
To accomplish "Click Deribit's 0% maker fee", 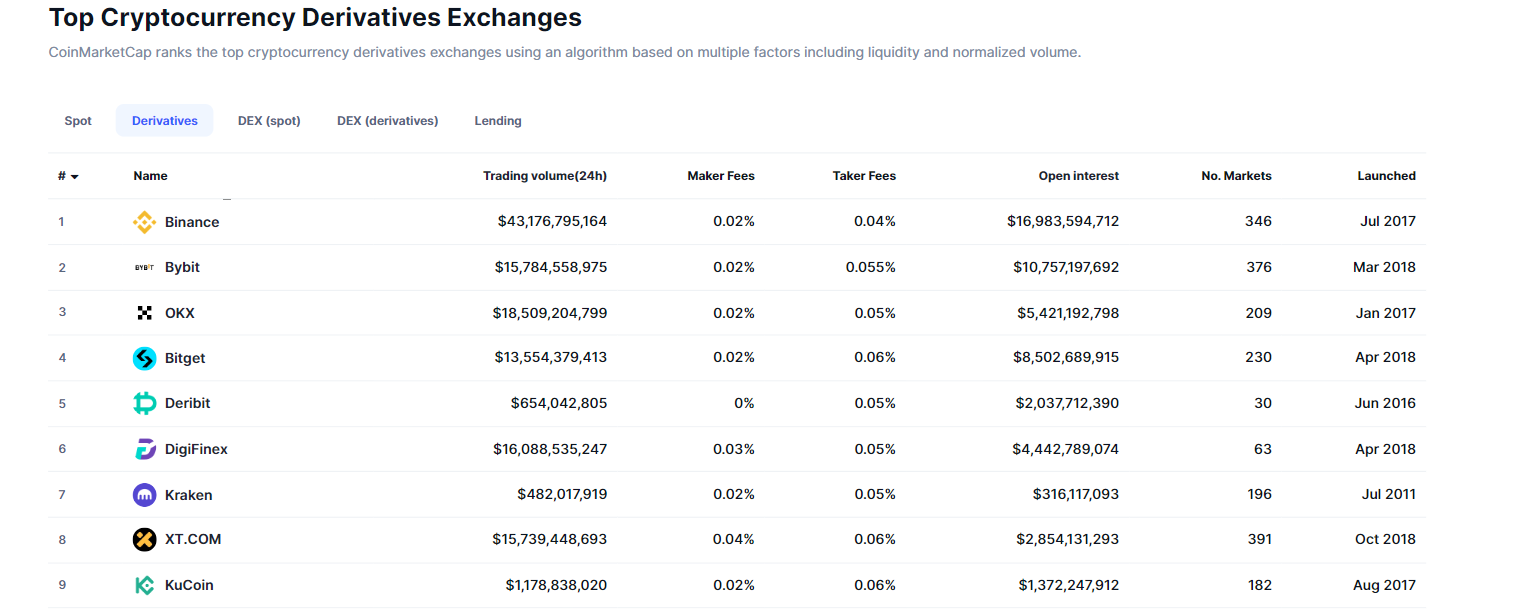I will 744,403.
